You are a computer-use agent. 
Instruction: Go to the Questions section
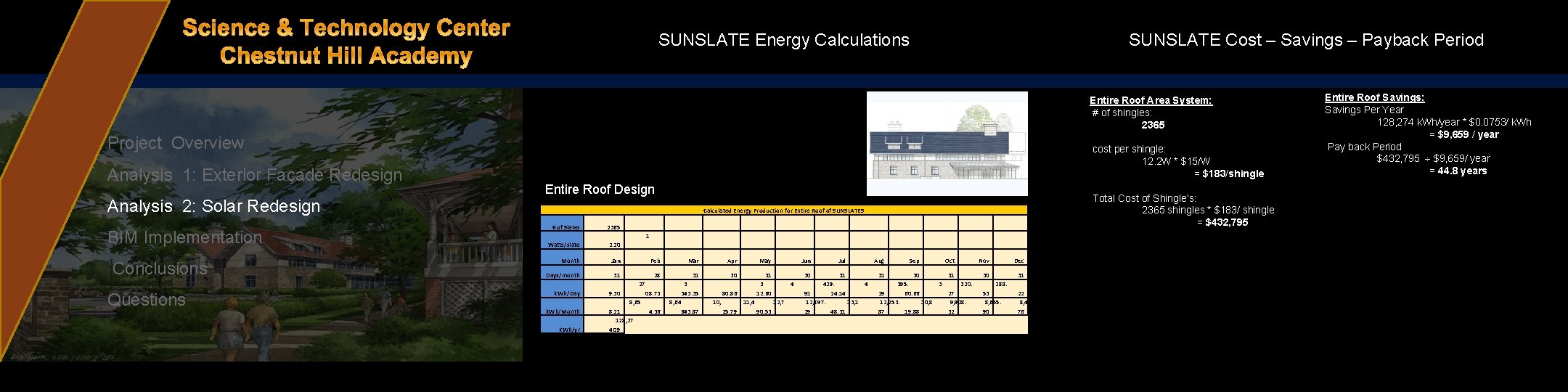pyautogui.click(x=147, y=300)
